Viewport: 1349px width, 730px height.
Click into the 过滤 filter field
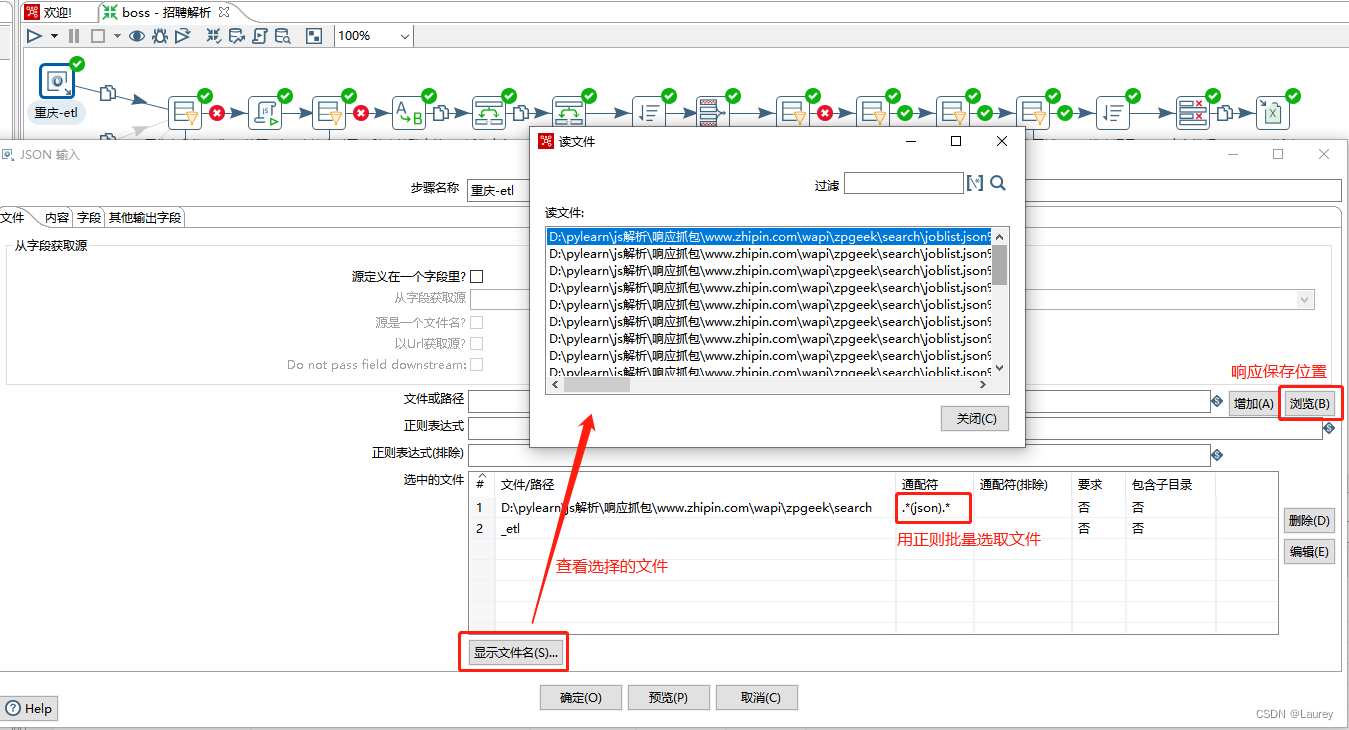tap(903, 183)
